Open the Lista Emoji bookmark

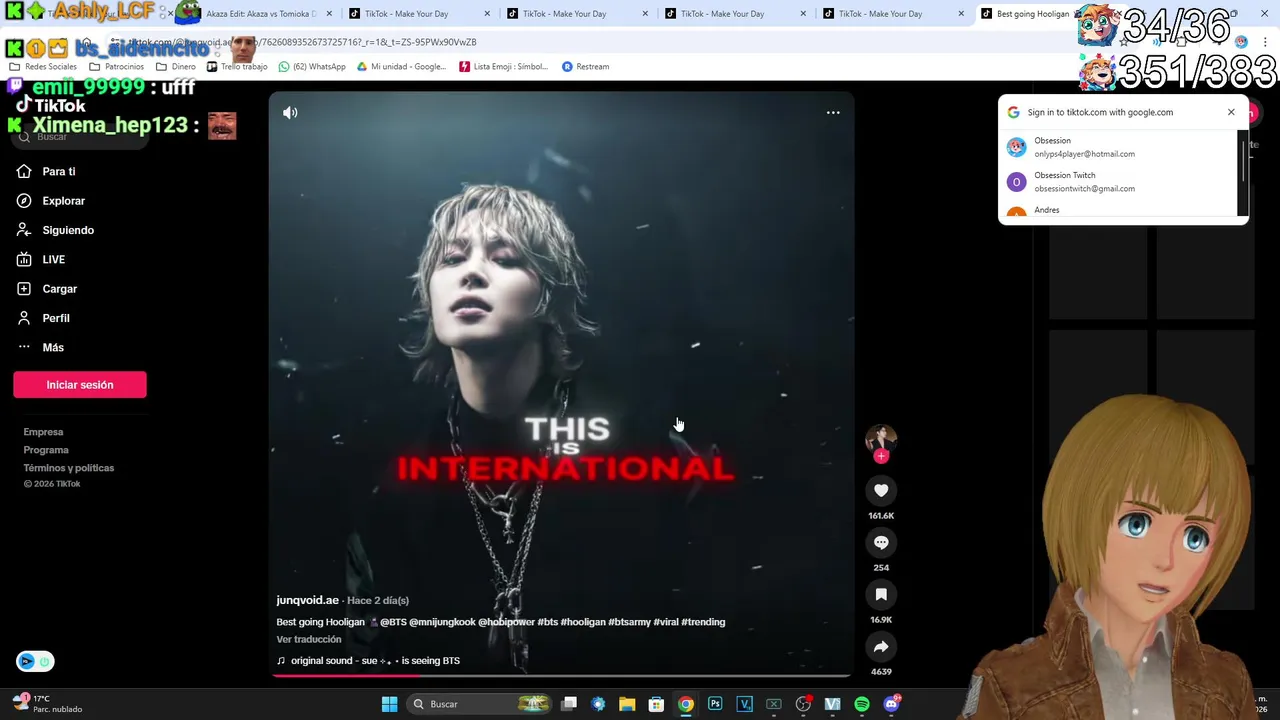tap(504, 67)
